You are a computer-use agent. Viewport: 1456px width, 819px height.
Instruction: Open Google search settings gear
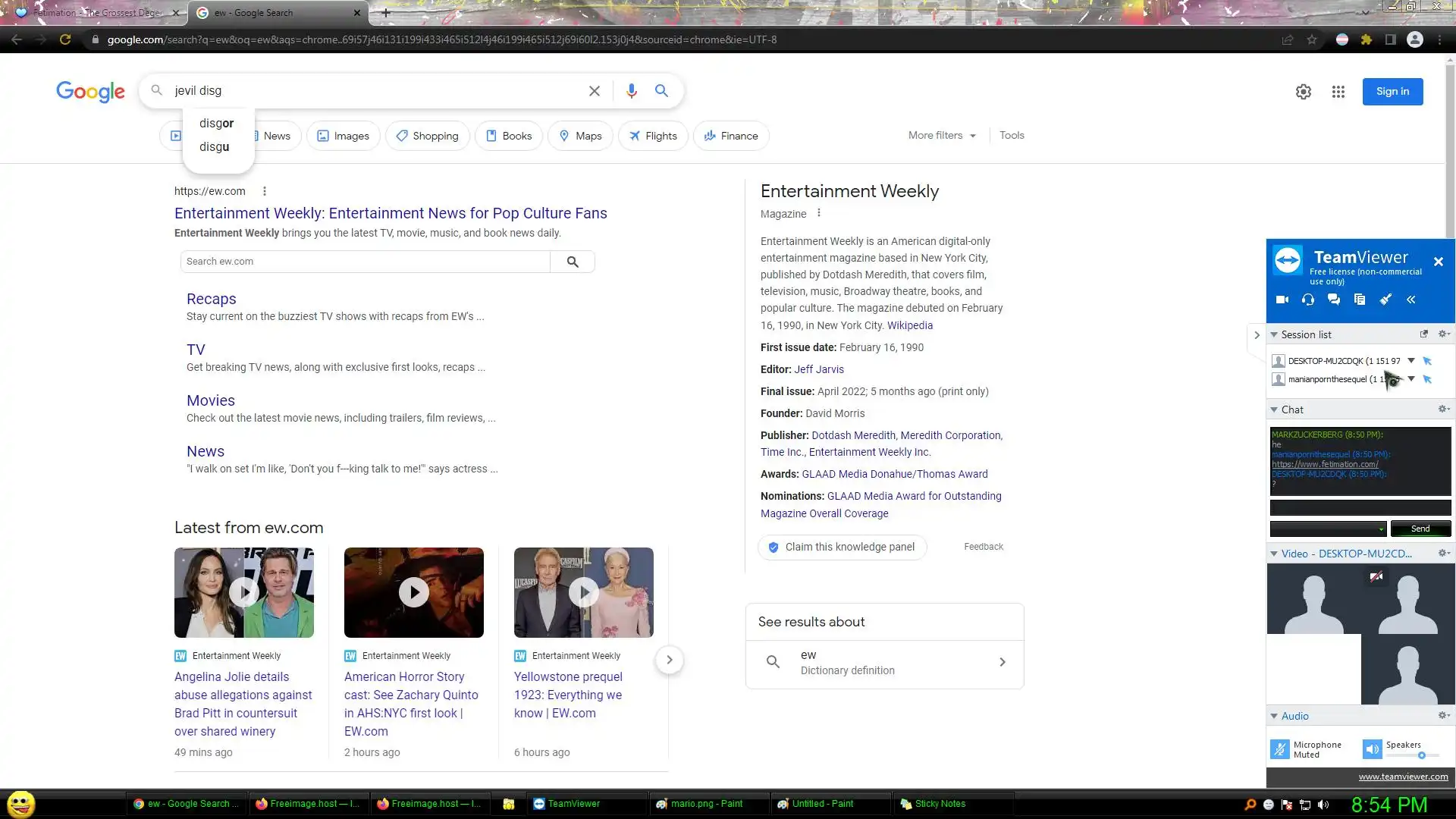[x=1303, y=92]
